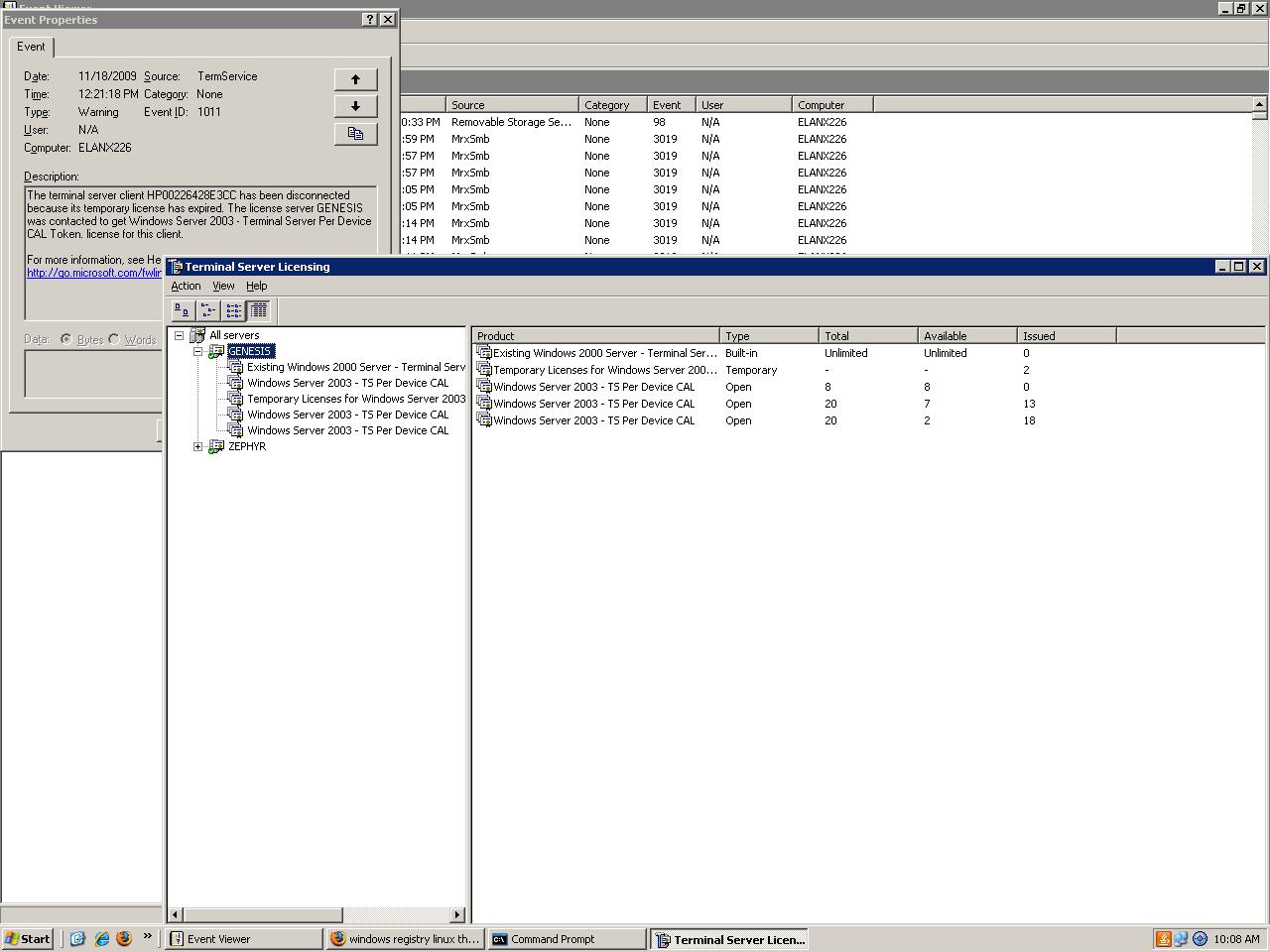Click the tree pane horizontal scrollbar thumb
This screenshot has height=952, width=1270.
pos(263,914)
